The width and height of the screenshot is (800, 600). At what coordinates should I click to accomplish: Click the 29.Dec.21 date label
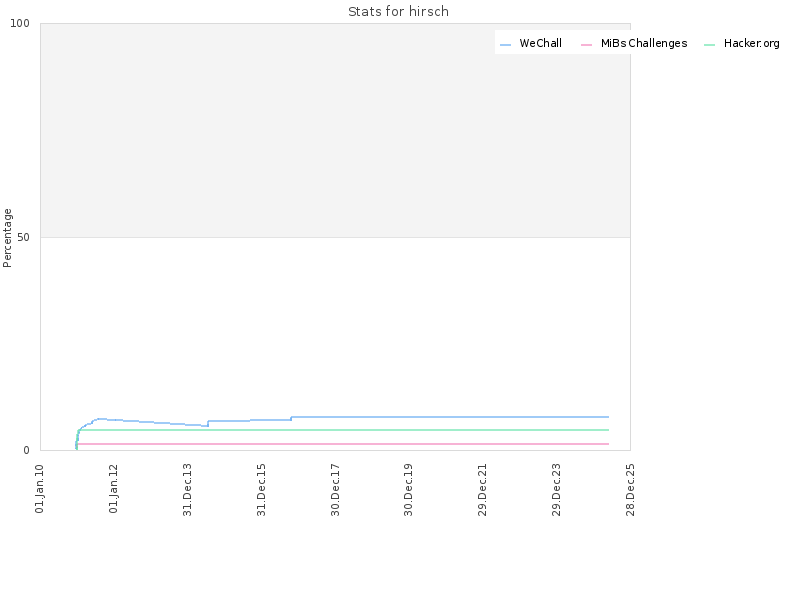click(482, 489)
